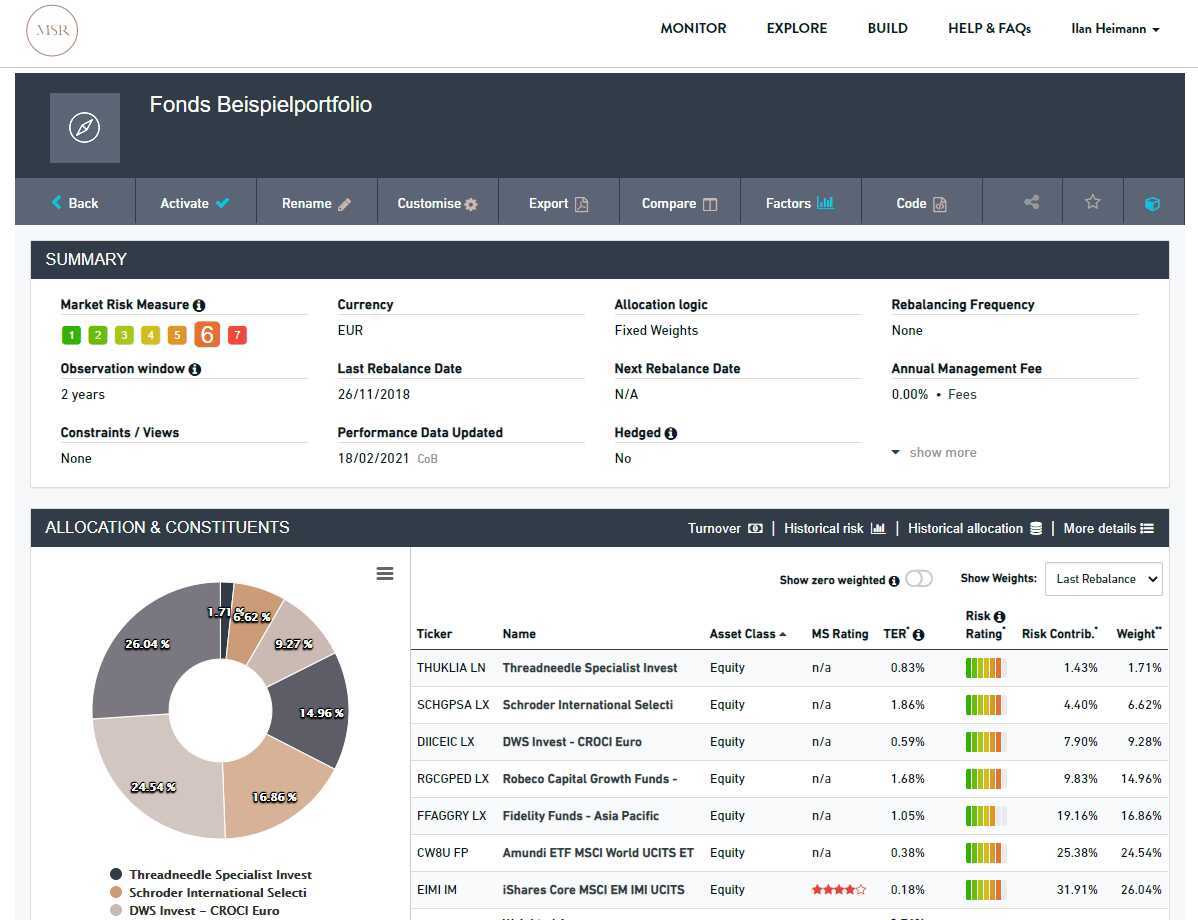This screenshot has height=920, width=1198.
Task: Open pie chart hamburger menu
Action: coord(385,574)
